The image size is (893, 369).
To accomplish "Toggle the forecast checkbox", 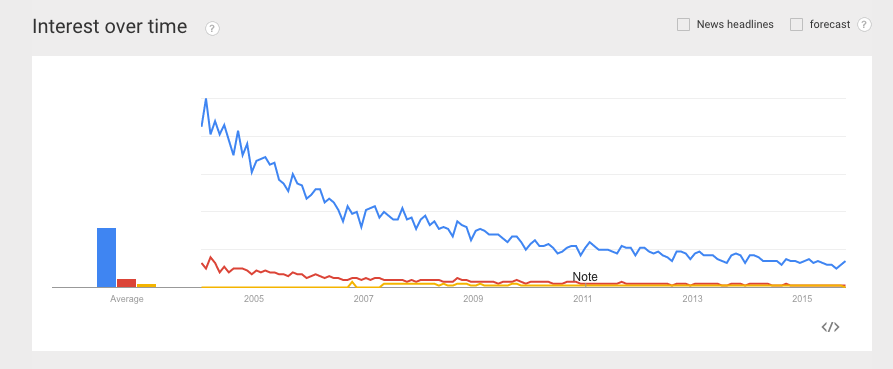I will pyautogui.click(x=796, y=24).
